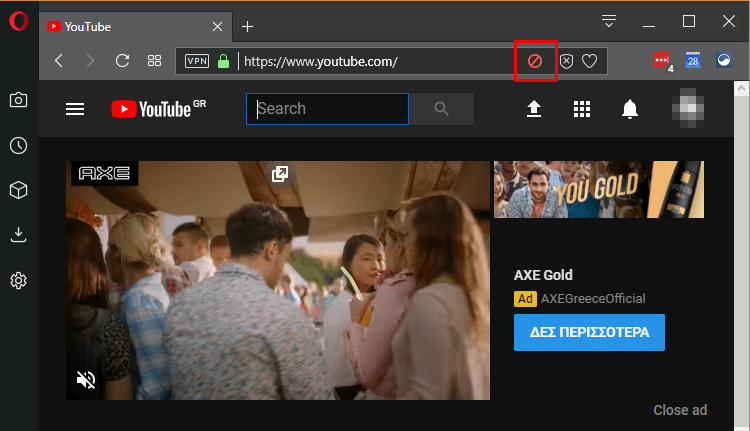The height and width of the screenshot is (431, 750).
Task: Open Speed Dial start page grid
Action: click(x=154, y=61)
